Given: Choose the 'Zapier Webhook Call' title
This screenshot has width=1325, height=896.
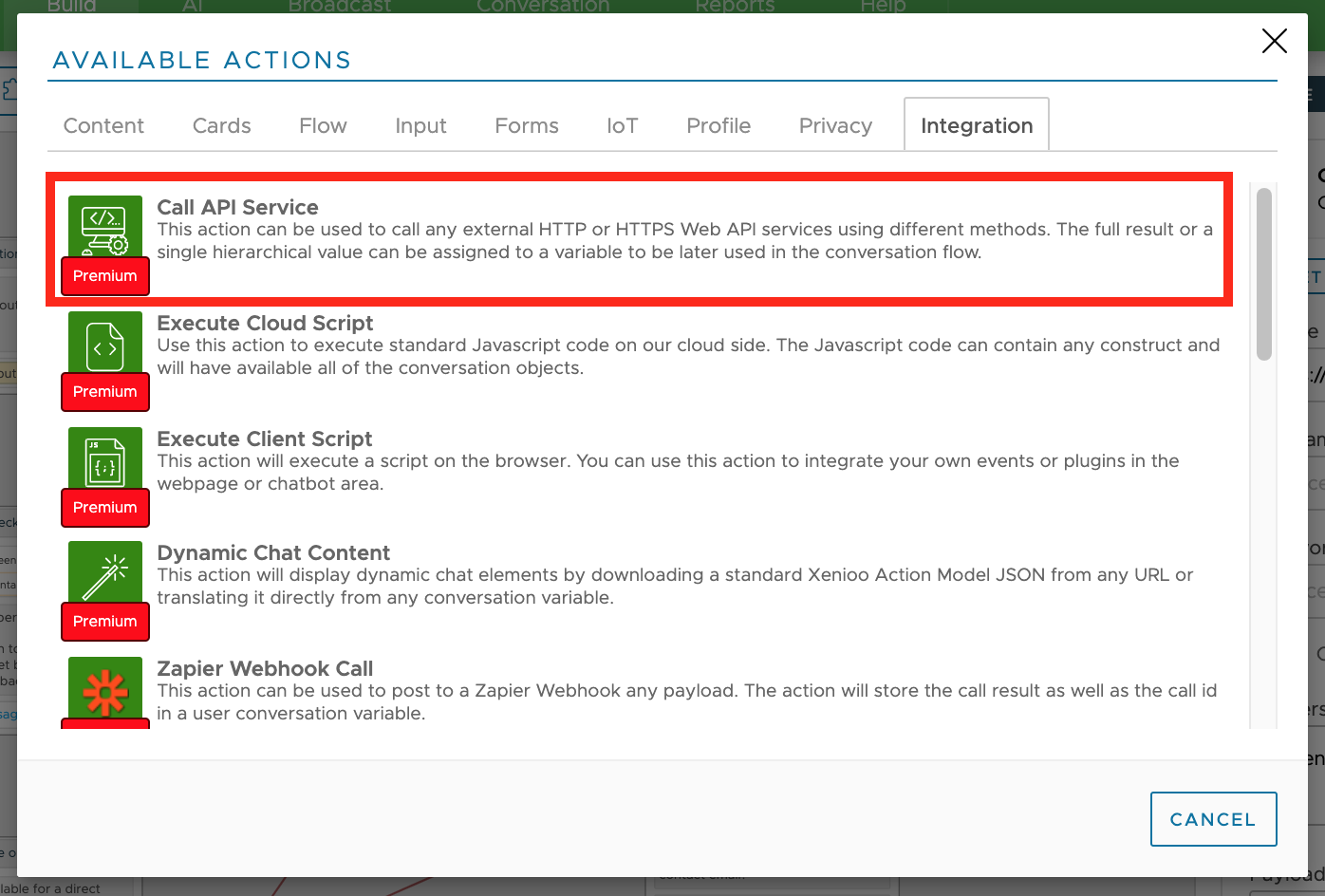Looking at the screenshot, I should pyautogui.click(x=265, y=668).
